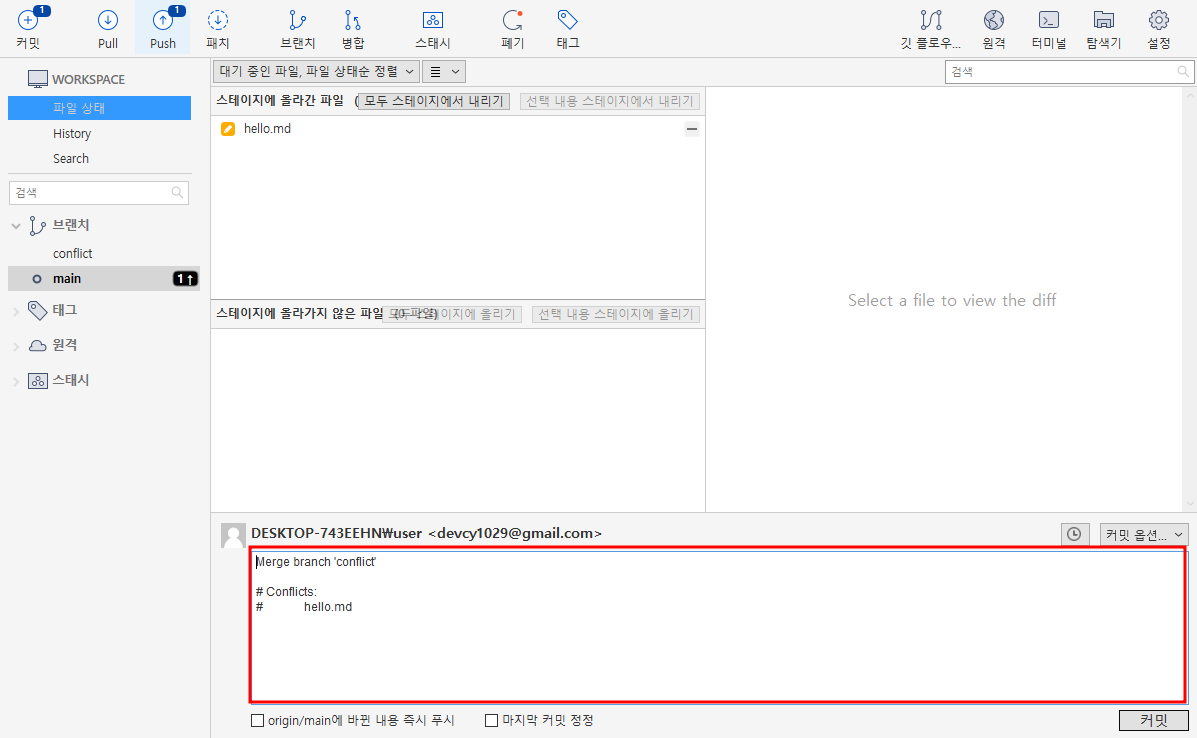Expand the 스태시 section chevron
Image resolution: width=1197 pixels, height=738 pixels.
[x=16, y=381]
